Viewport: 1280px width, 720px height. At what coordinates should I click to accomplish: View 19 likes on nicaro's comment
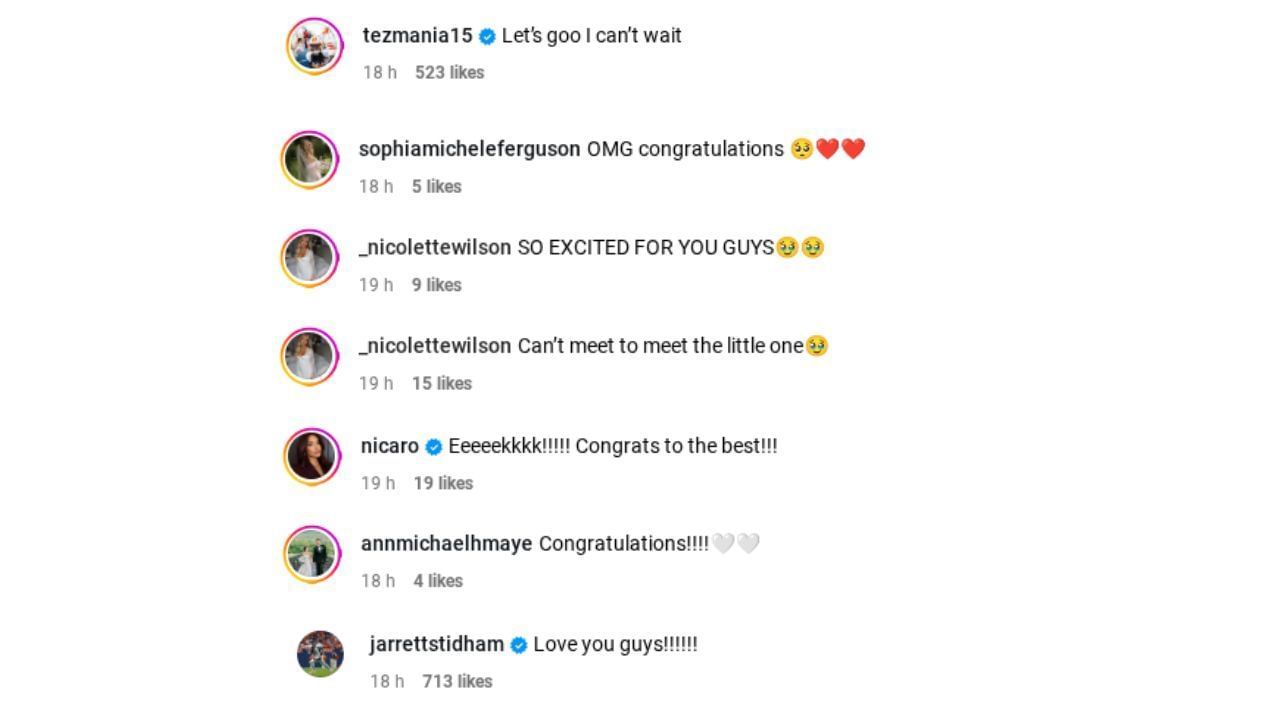pos(443,484)
